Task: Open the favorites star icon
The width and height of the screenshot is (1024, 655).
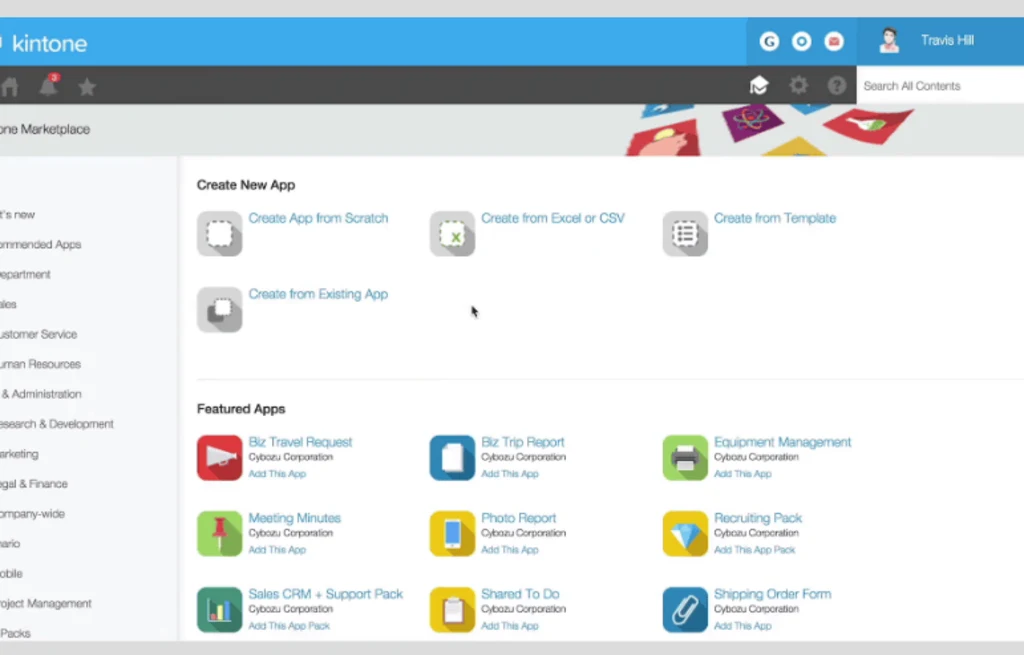Action: tap(87, 87)
